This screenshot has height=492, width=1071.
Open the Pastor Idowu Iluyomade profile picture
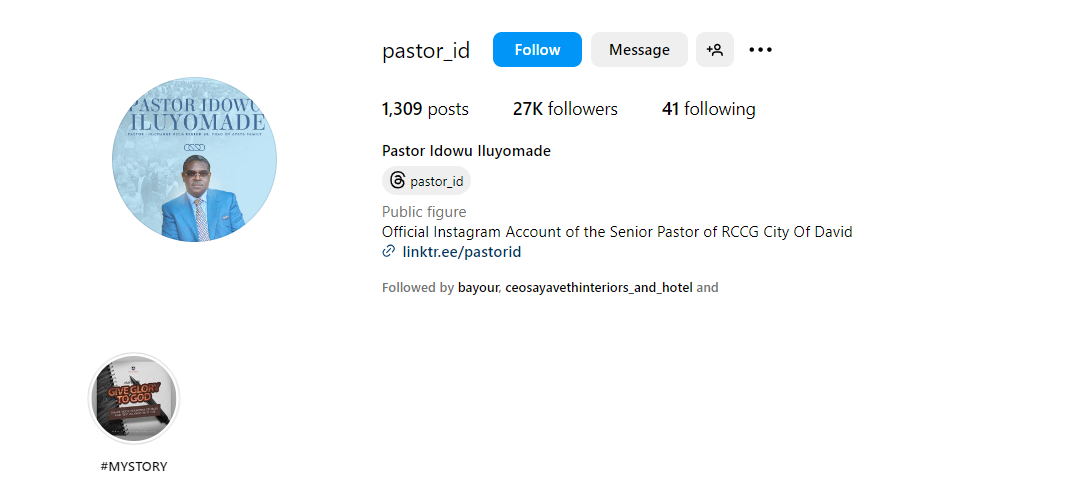point(194,159)
